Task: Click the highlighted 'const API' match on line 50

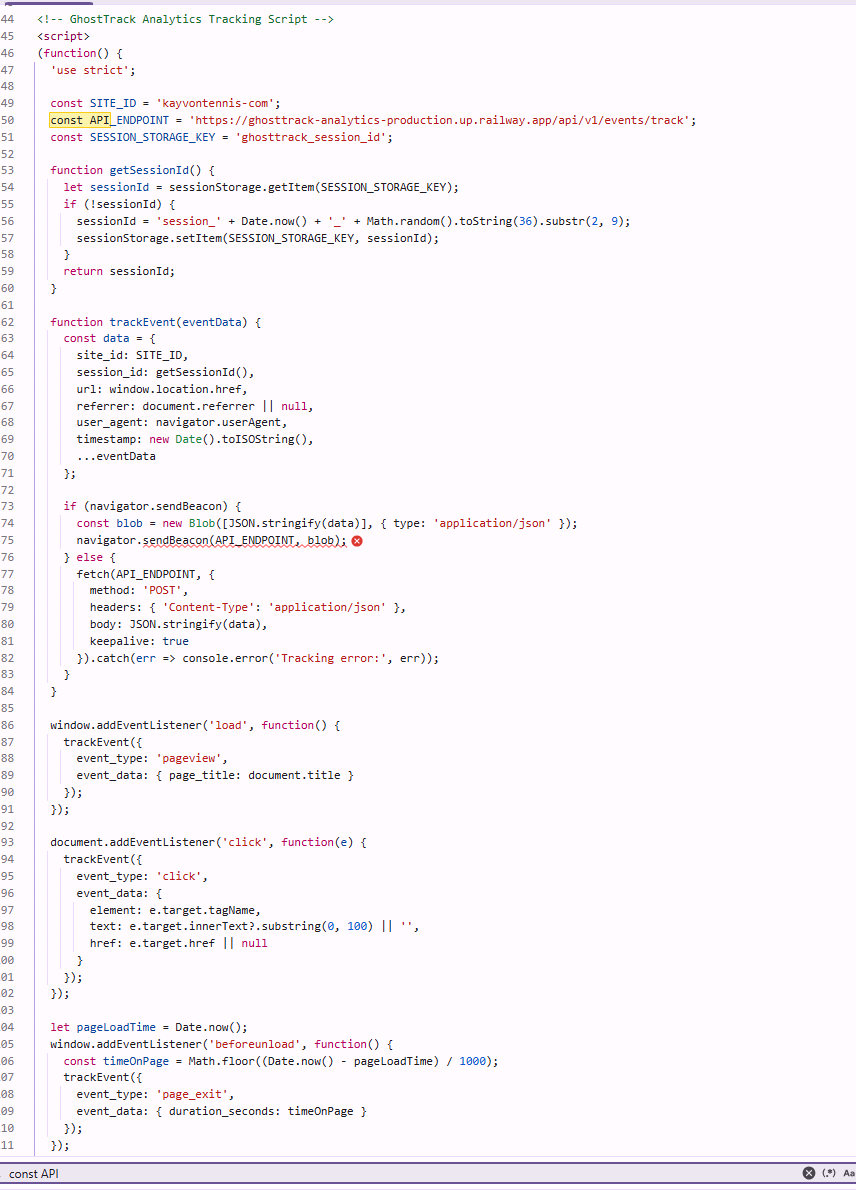Action: coord(79,120)
